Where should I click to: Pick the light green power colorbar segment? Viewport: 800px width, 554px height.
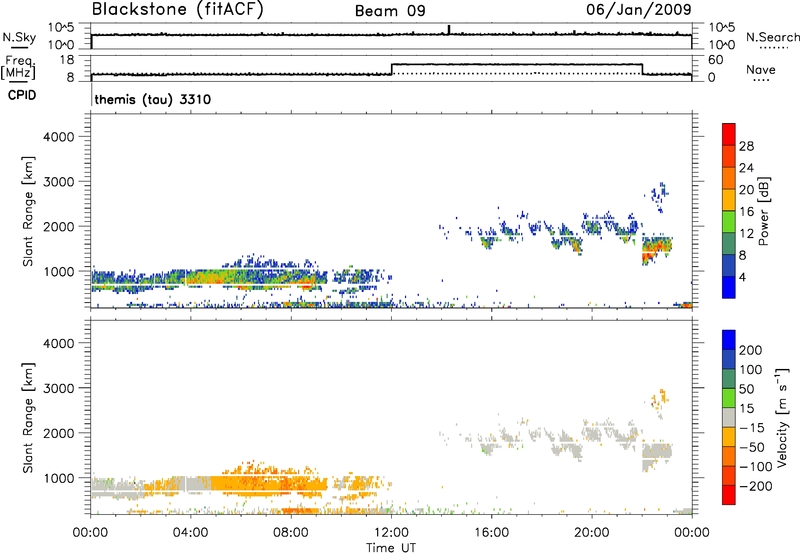coord(729,222)
